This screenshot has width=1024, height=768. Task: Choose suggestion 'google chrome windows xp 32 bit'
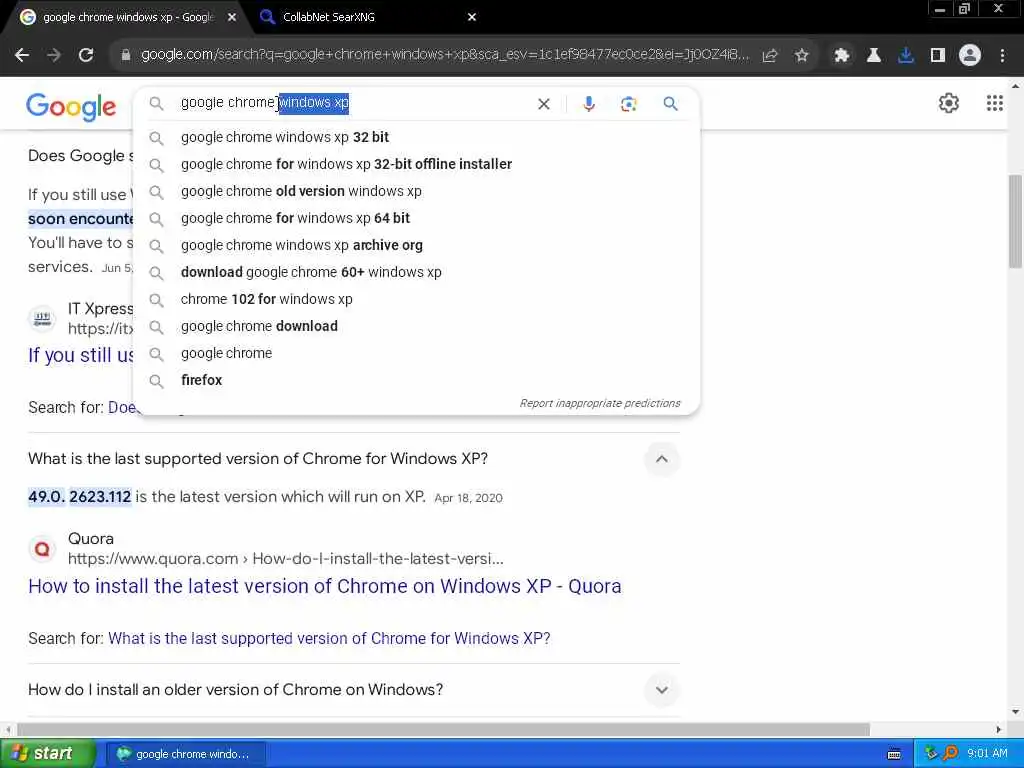pyautogui.click(x=417, y=137)
